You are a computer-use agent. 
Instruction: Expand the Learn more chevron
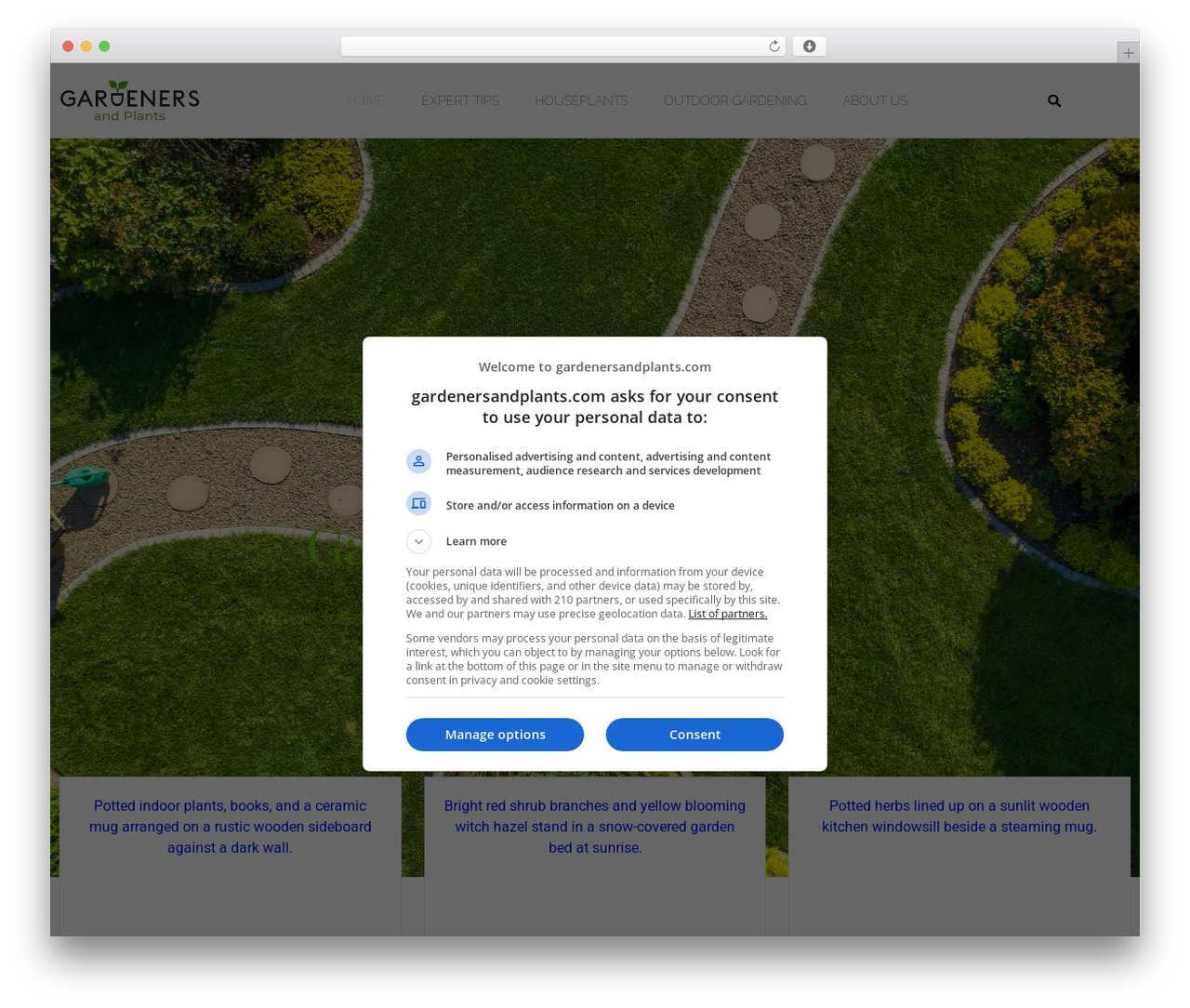click(x=418, y=541)
